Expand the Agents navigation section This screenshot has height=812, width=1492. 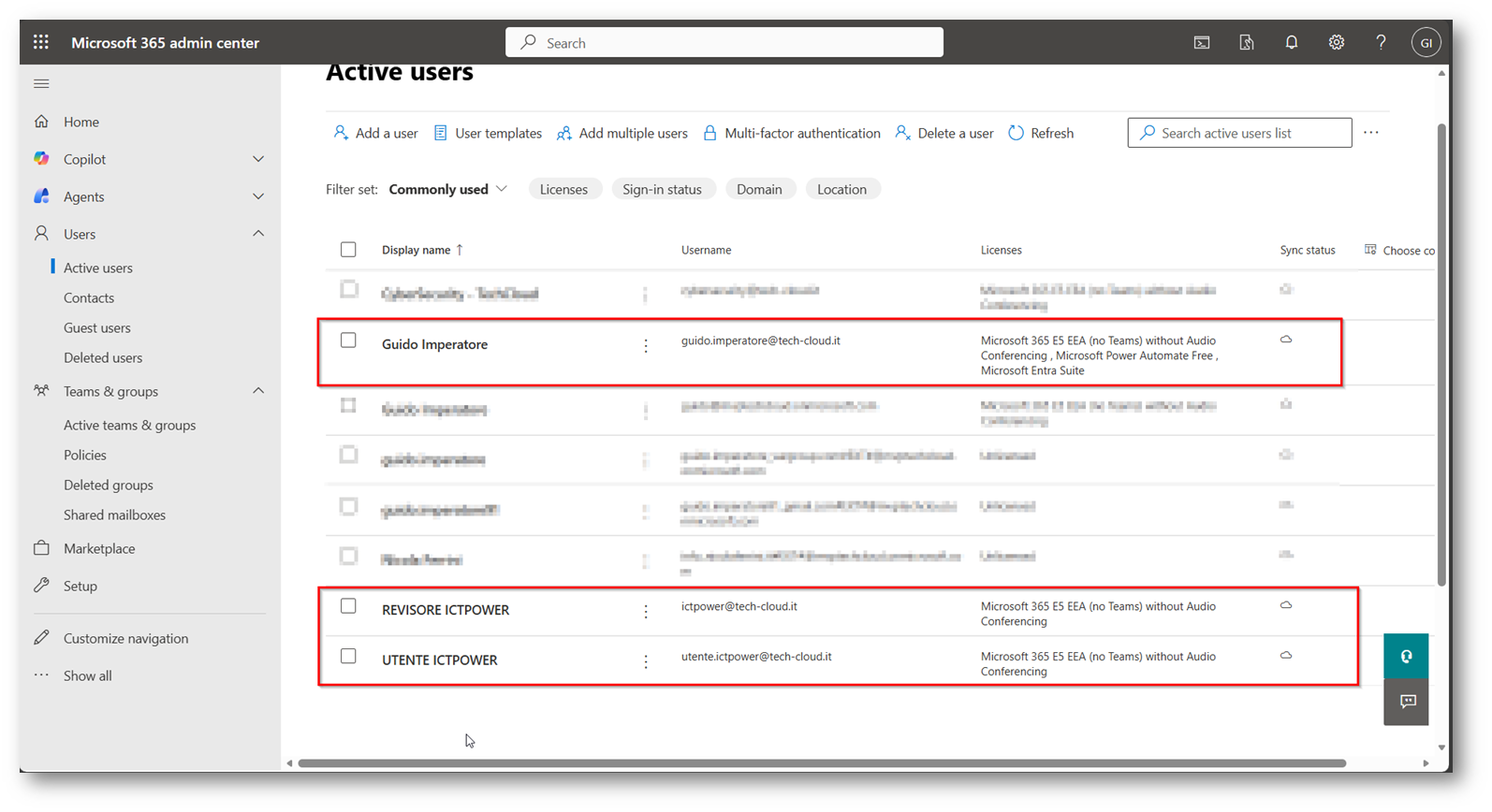[x=258, y=196]
